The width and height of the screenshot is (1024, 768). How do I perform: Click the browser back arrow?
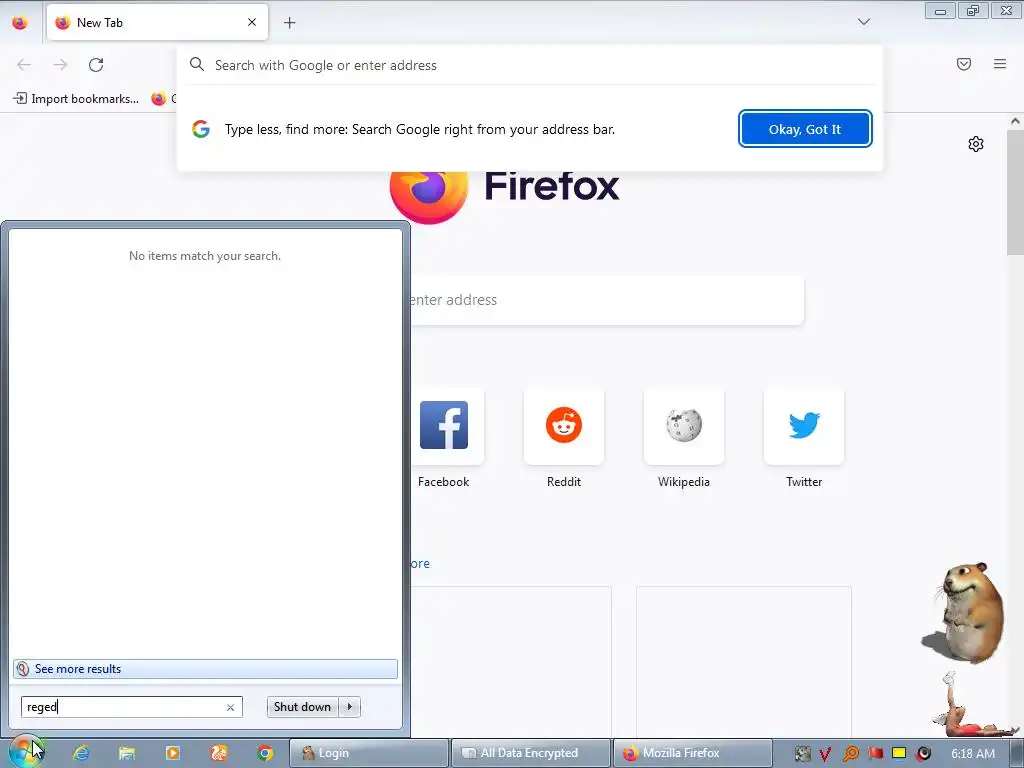tap(24, 65)
